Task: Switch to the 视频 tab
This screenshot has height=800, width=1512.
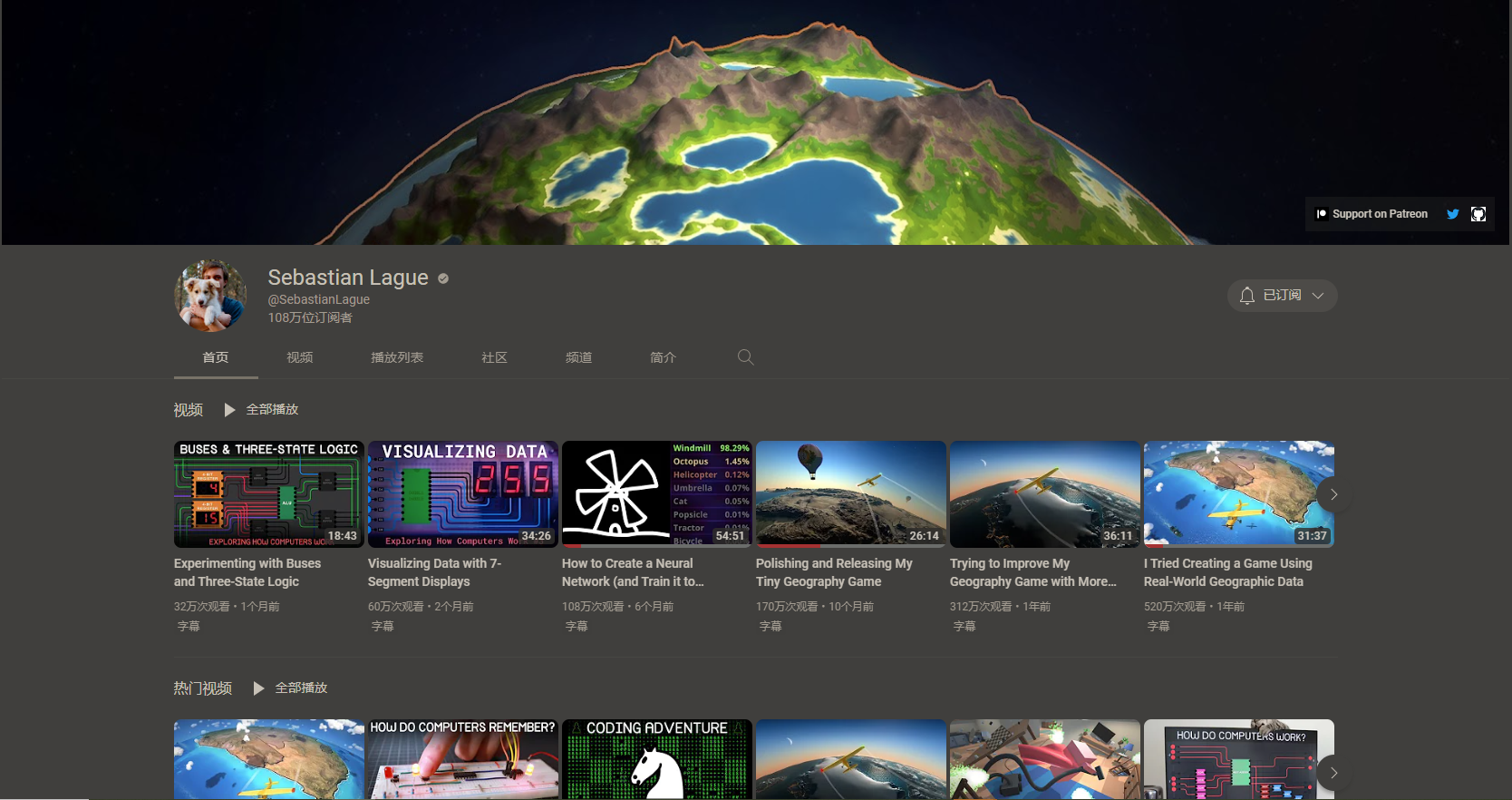Action: (x=300, y=357)
